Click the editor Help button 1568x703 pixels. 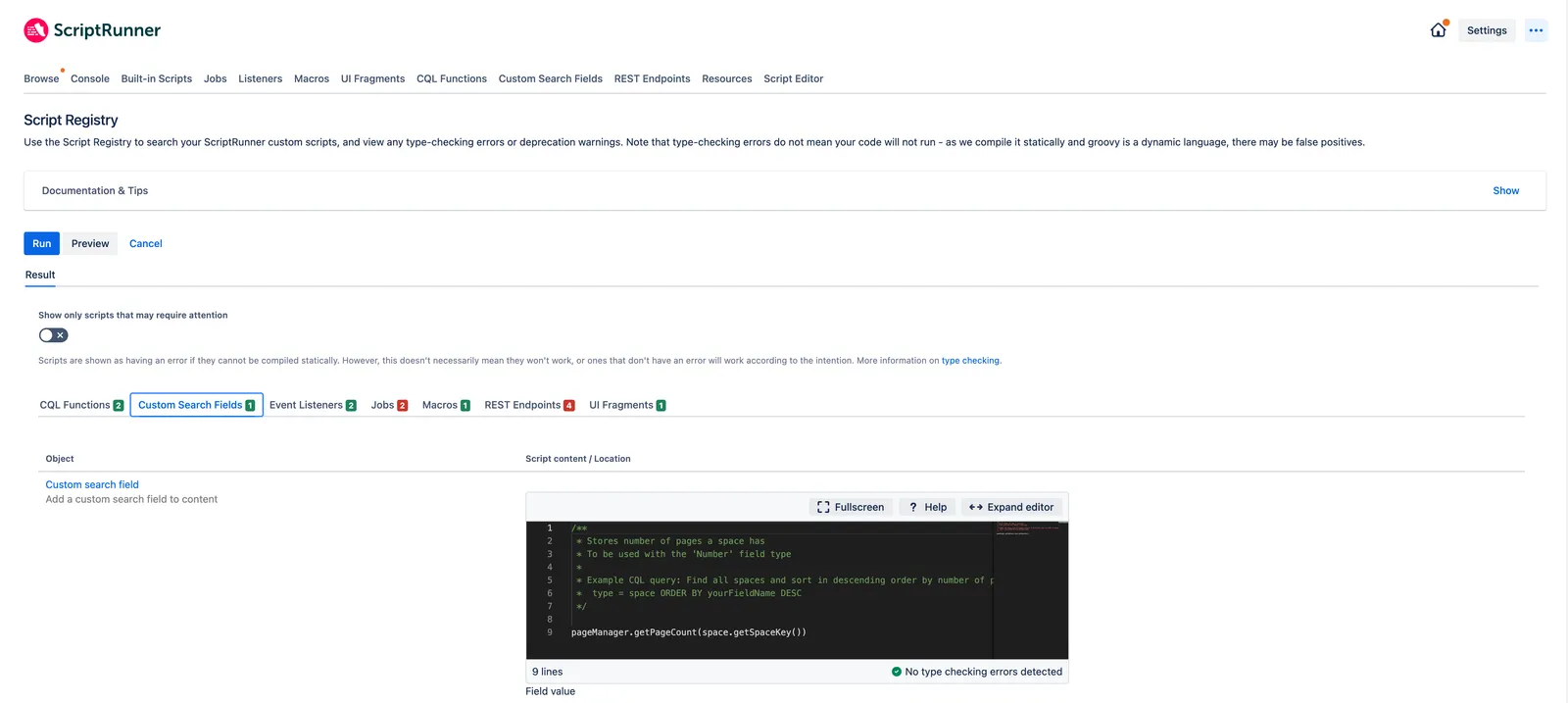[927, 507]
